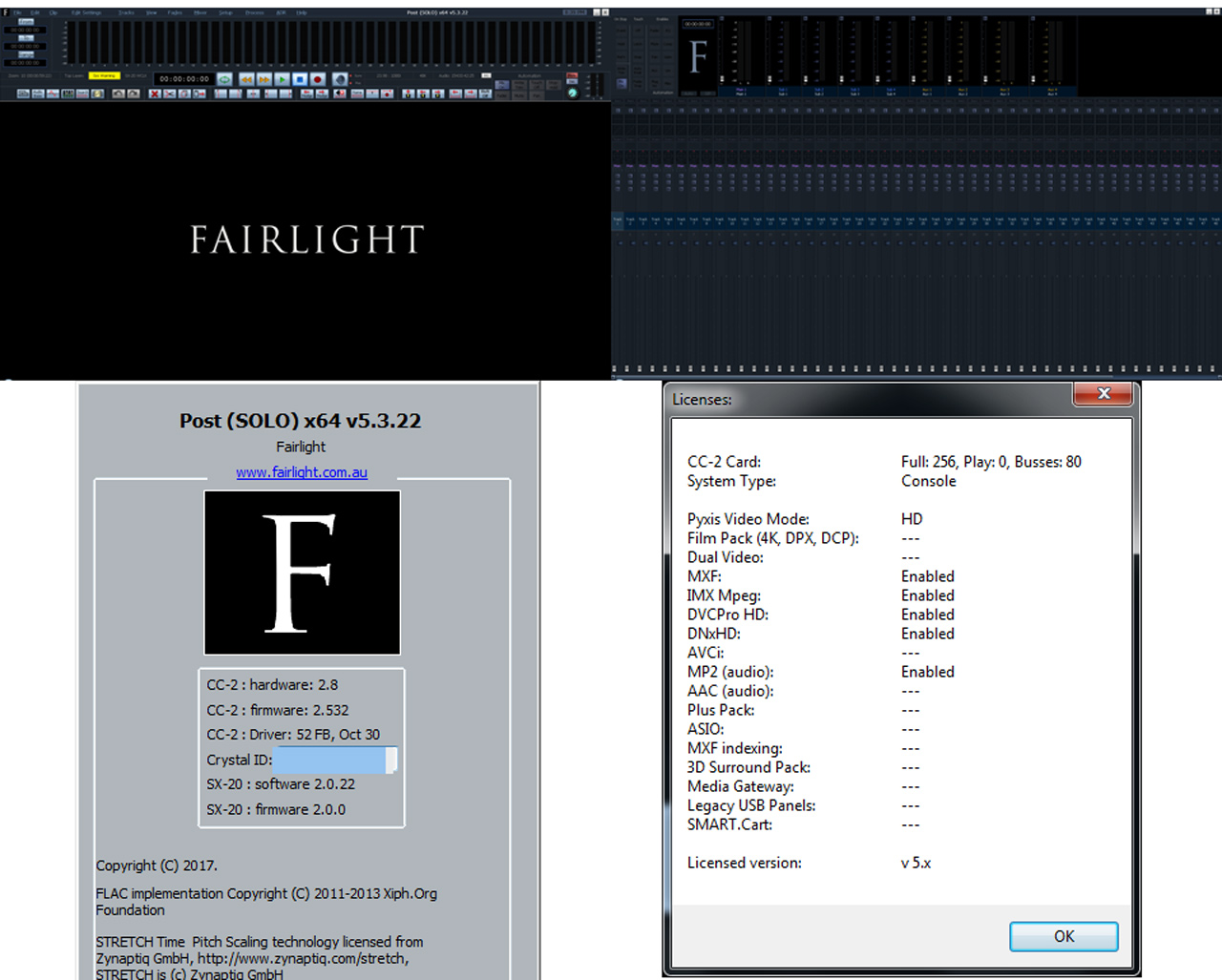Close the Licenses dialog with red X
Viewport: 1222px width, 980px height.
(1104, 393)
